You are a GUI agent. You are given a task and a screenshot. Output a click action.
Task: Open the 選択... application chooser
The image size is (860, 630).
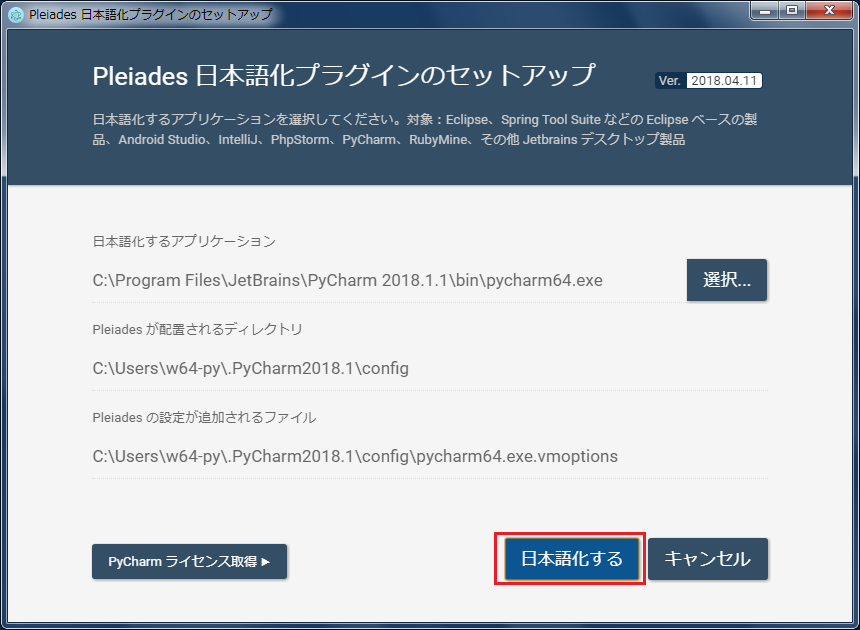click(x=727, y=280)
